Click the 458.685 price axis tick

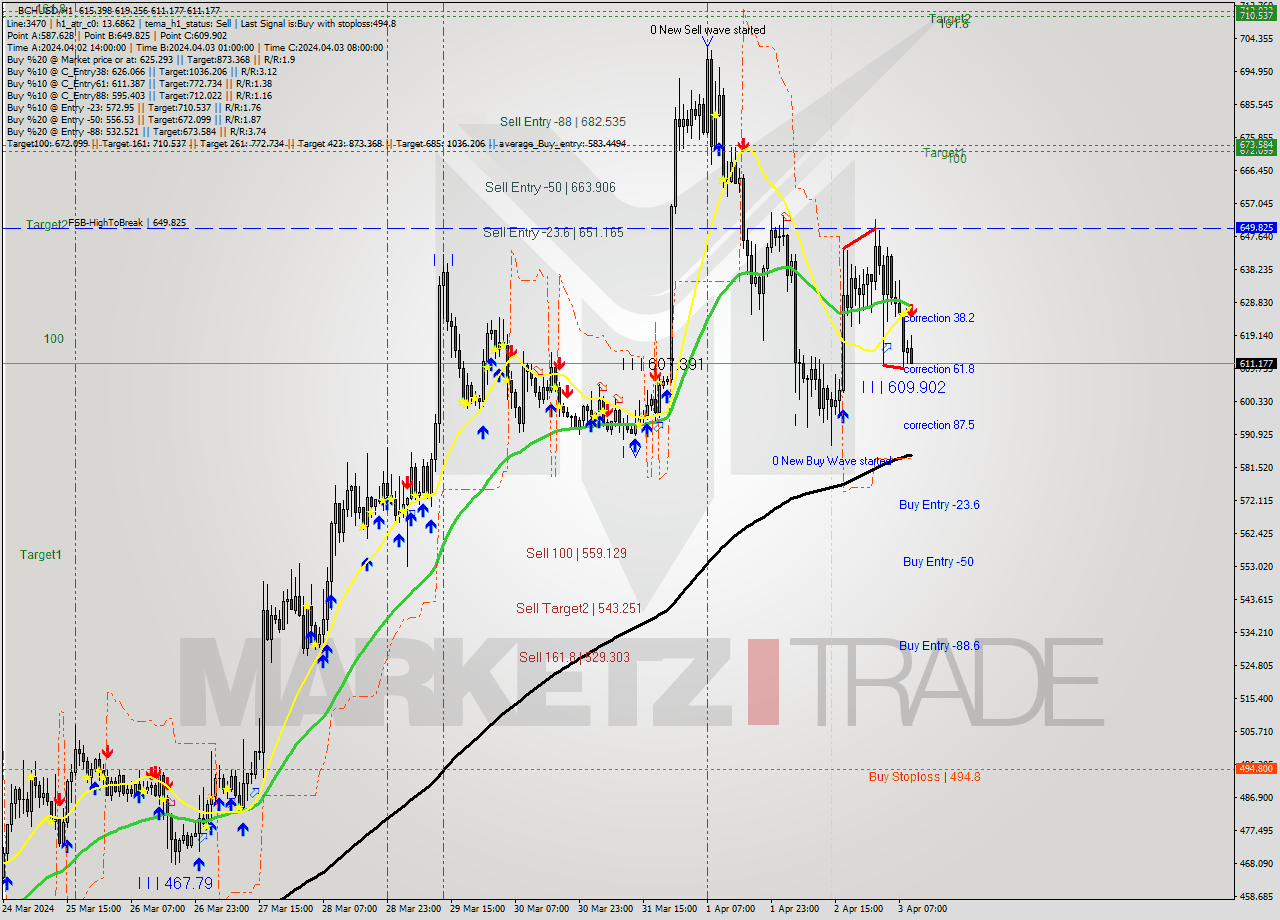pos(1256,897)
